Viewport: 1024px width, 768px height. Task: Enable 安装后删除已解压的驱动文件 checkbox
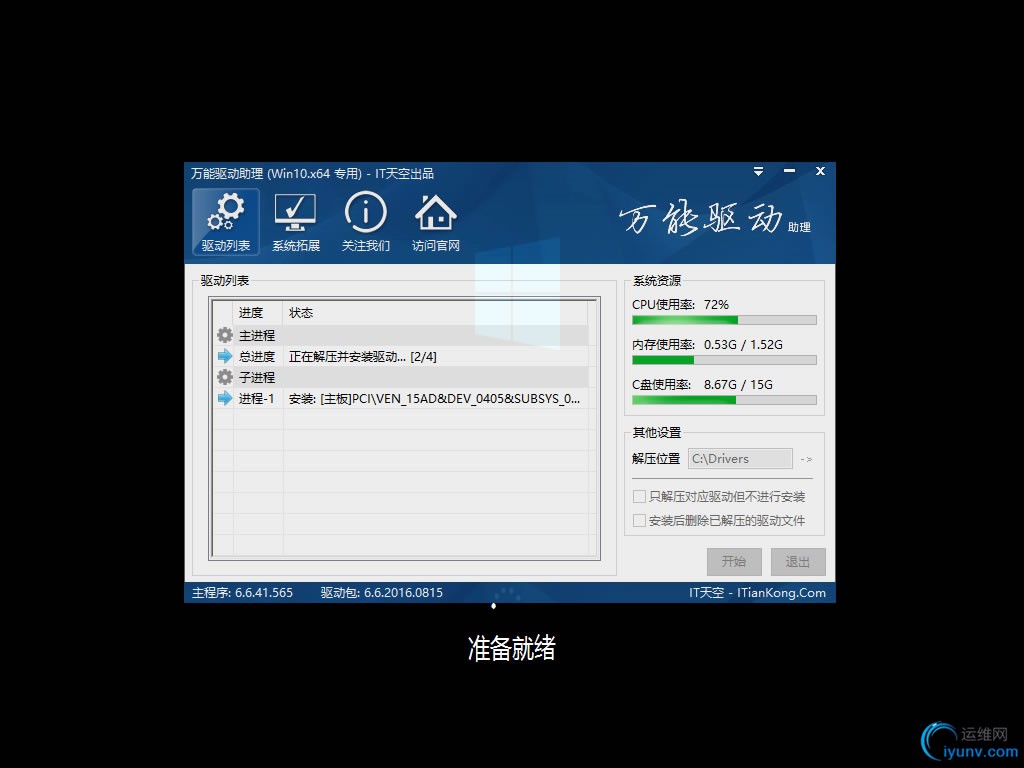coord(639,520)
